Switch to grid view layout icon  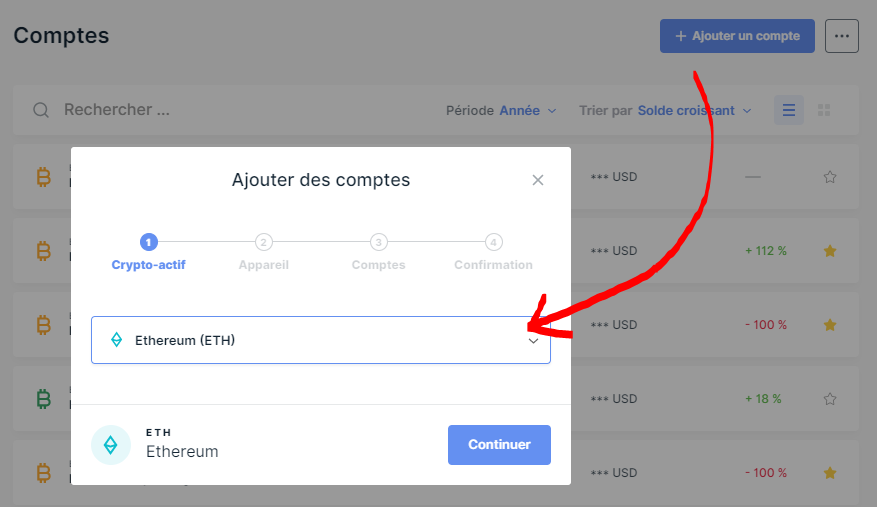825,110
